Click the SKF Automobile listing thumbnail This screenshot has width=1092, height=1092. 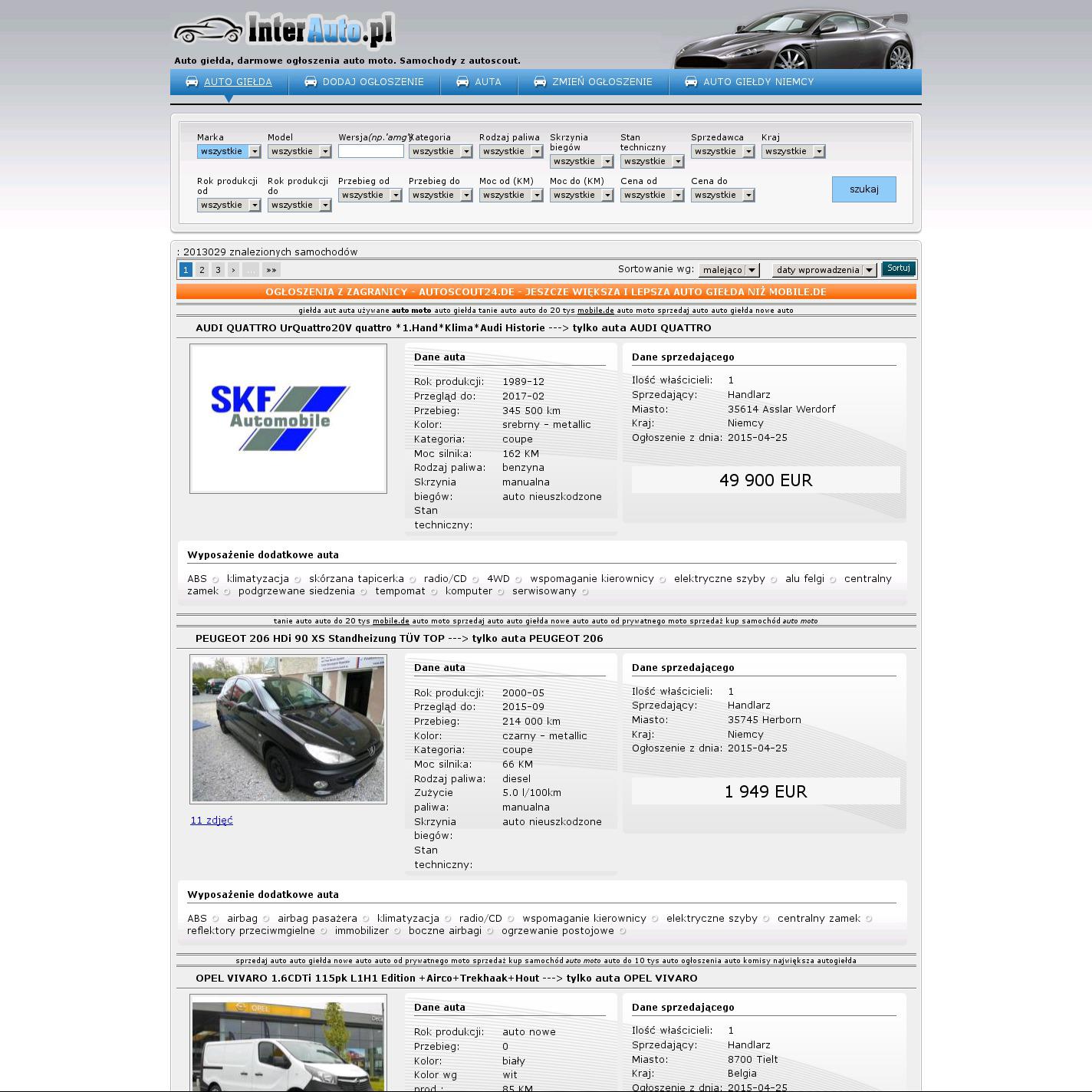point(288,419)
